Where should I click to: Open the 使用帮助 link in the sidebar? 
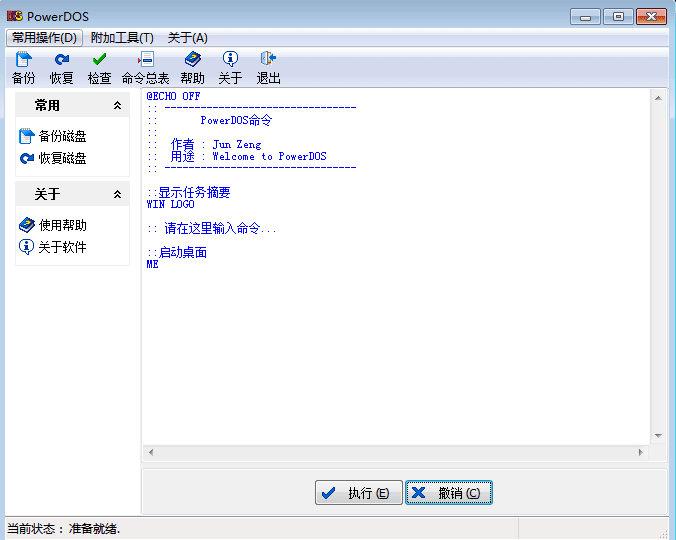[x=63, y=225]
